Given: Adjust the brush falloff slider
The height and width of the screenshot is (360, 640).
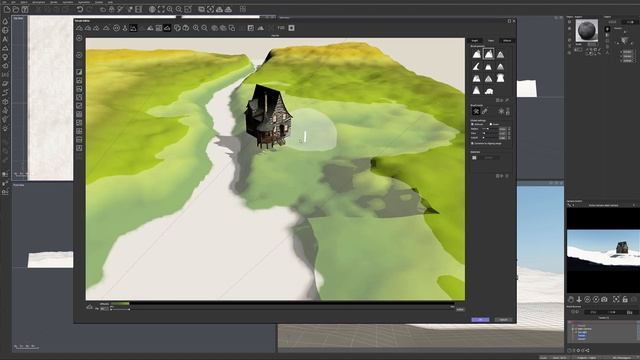Looking at the screenshot, I should tap(490, 138).
